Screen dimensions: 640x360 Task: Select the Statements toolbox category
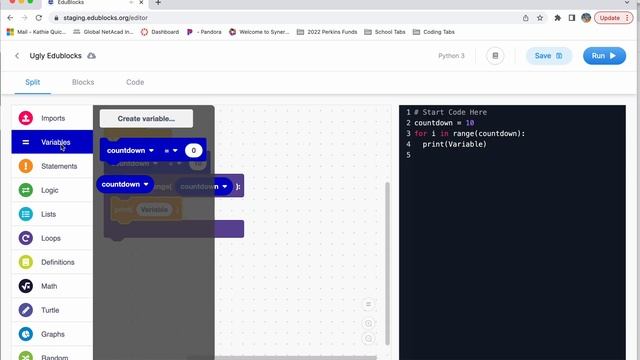52,166
